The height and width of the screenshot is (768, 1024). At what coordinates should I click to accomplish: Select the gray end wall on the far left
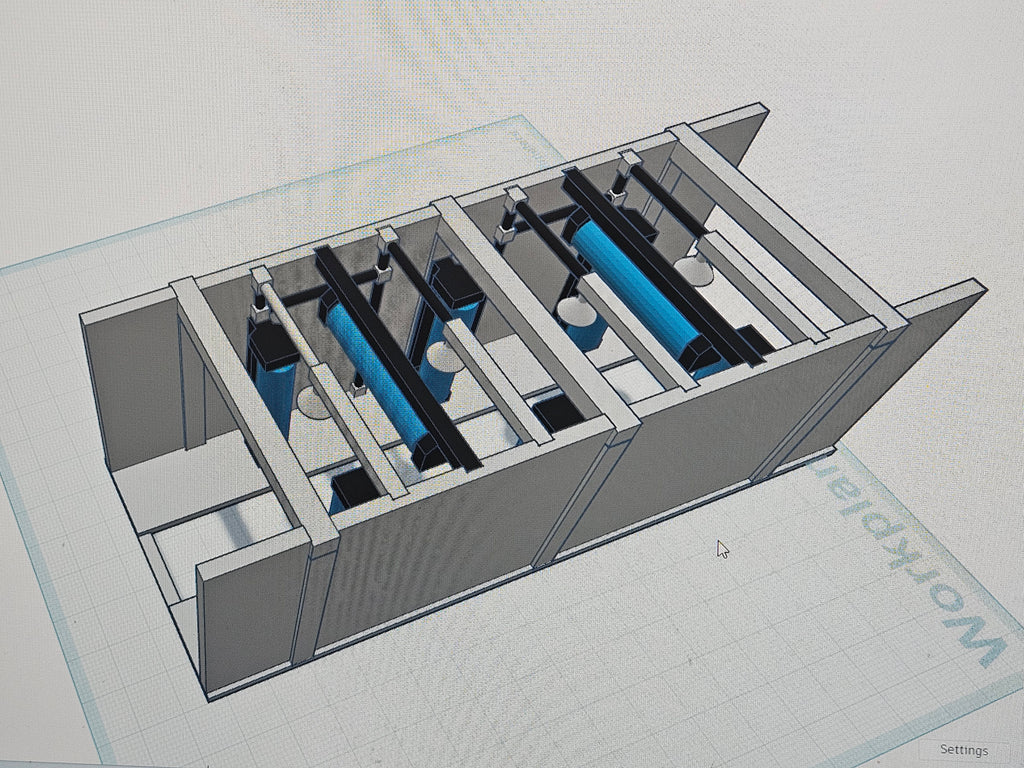click(x=134, y=386)
